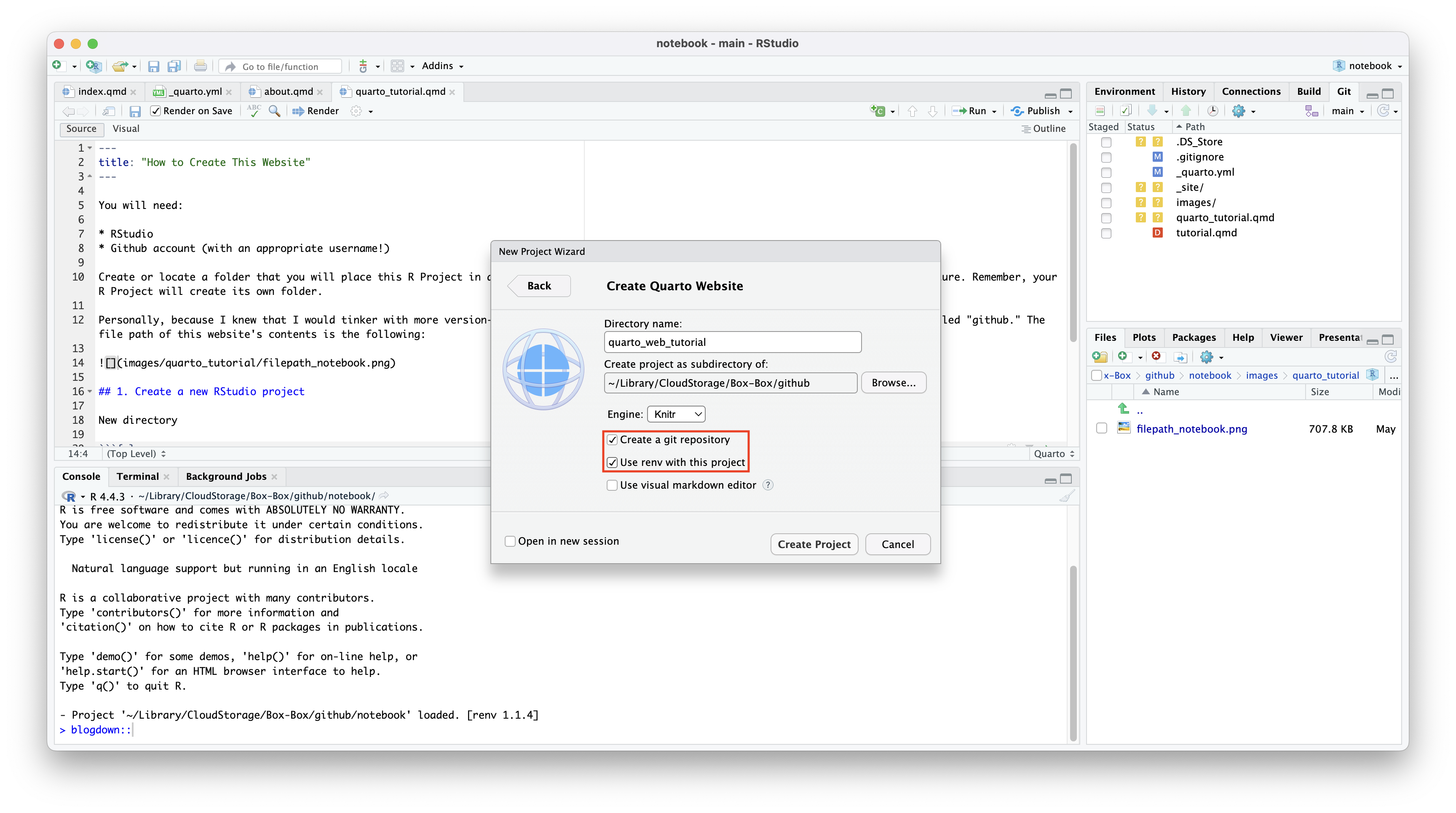Click the delete file red icon in Files pane

coord(1156,356)
